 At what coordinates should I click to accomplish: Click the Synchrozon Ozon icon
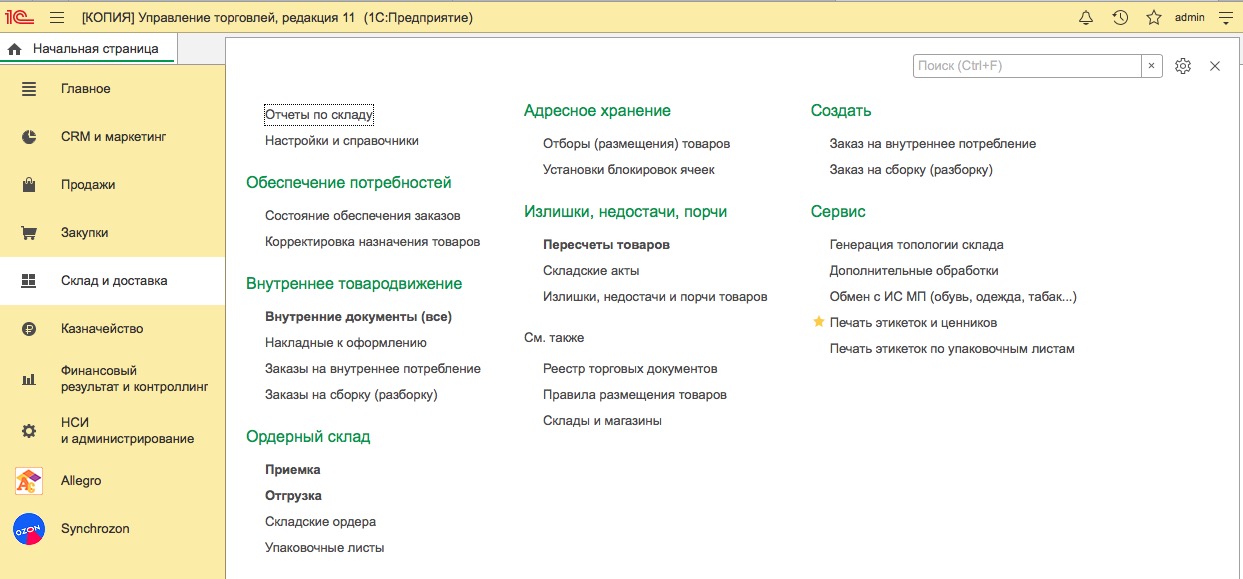tap(29, 529)
